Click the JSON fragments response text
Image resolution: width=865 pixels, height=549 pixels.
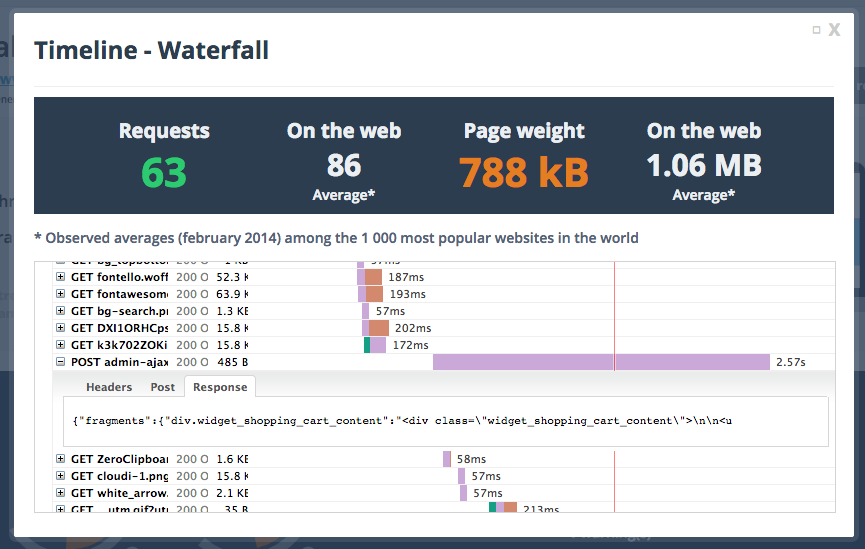[x=402, y=421]
